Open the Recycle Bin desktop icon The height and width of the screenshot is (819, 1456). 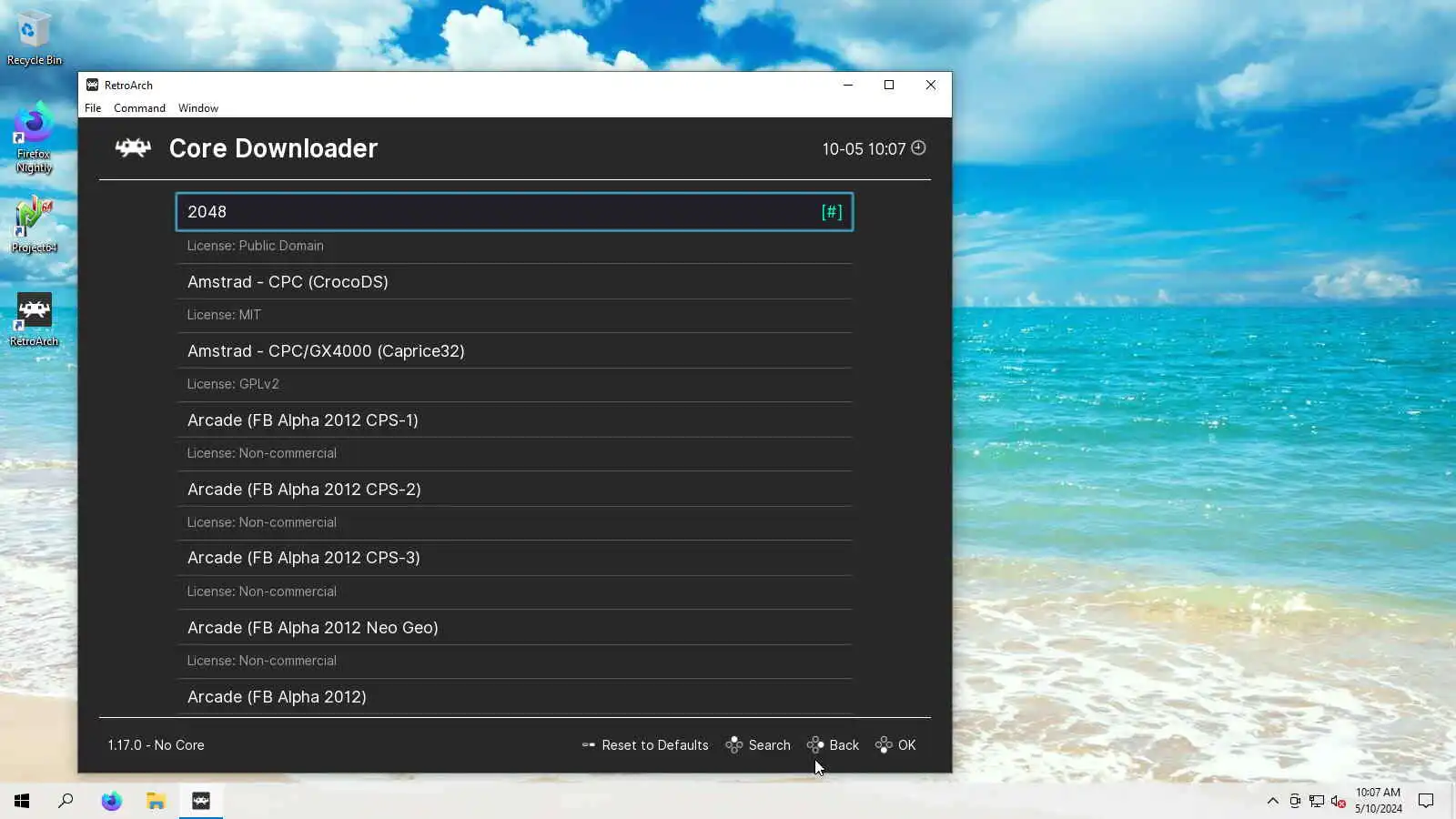[34, 38]
